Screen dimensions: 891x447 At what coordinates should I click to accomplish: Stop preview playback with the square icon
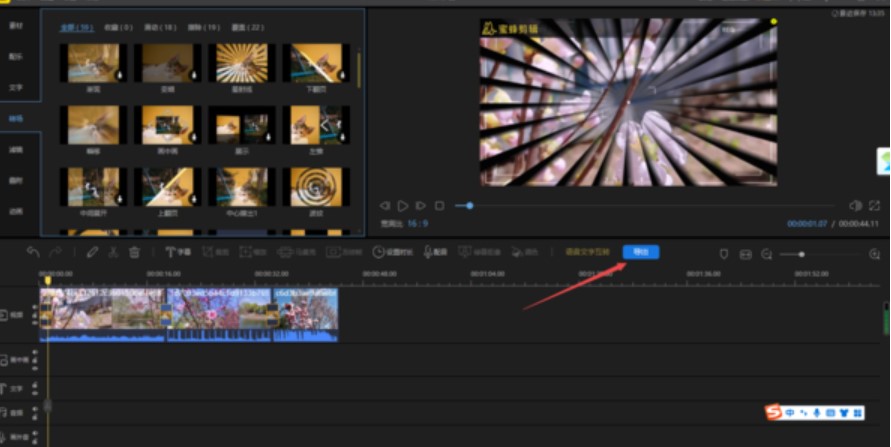(x=439, y=206)
